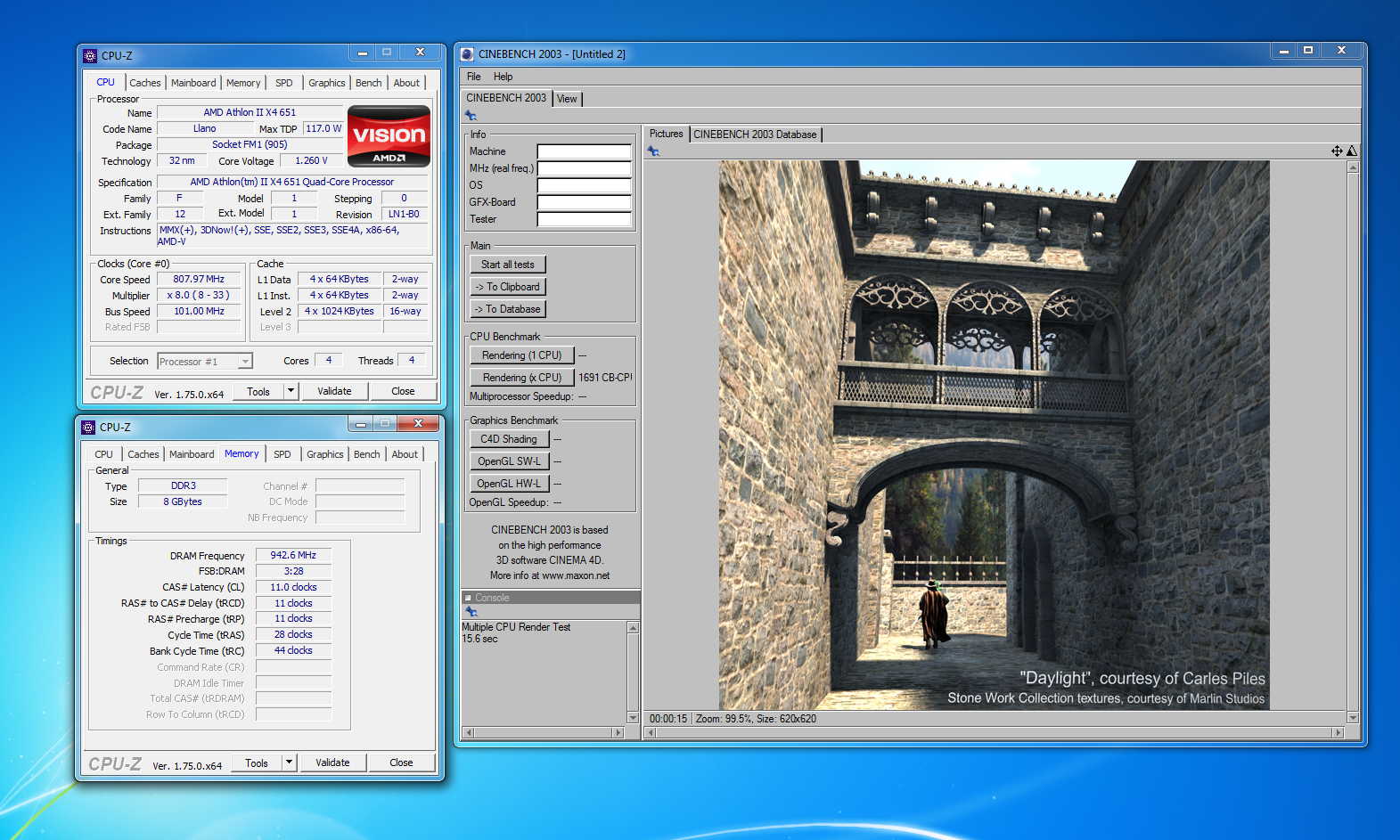1400x840 pixels.
Task: Open the Graphics tab in the upper CPU-Z window
Action: coord(327,83)
